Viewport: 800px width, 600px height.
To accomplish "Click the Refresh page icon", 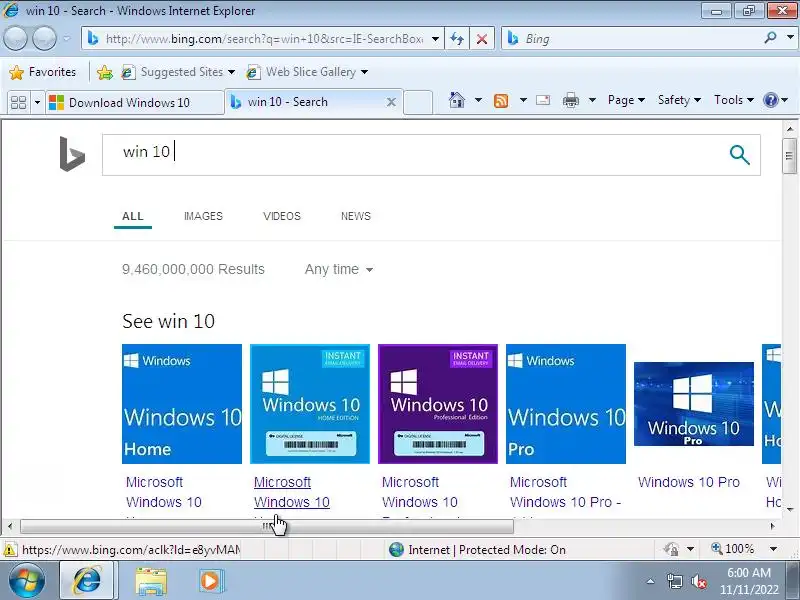I will pos(457,39).
